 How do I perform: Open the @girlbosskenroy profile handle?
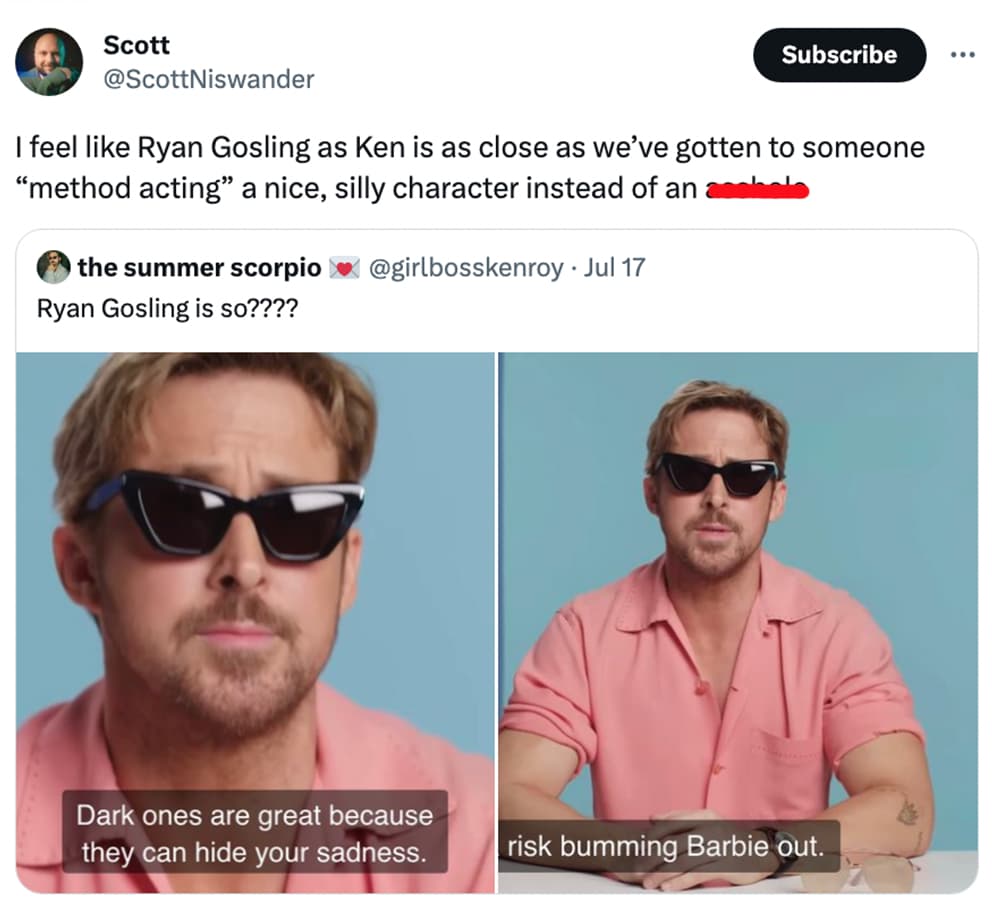[x=466, y=268]
